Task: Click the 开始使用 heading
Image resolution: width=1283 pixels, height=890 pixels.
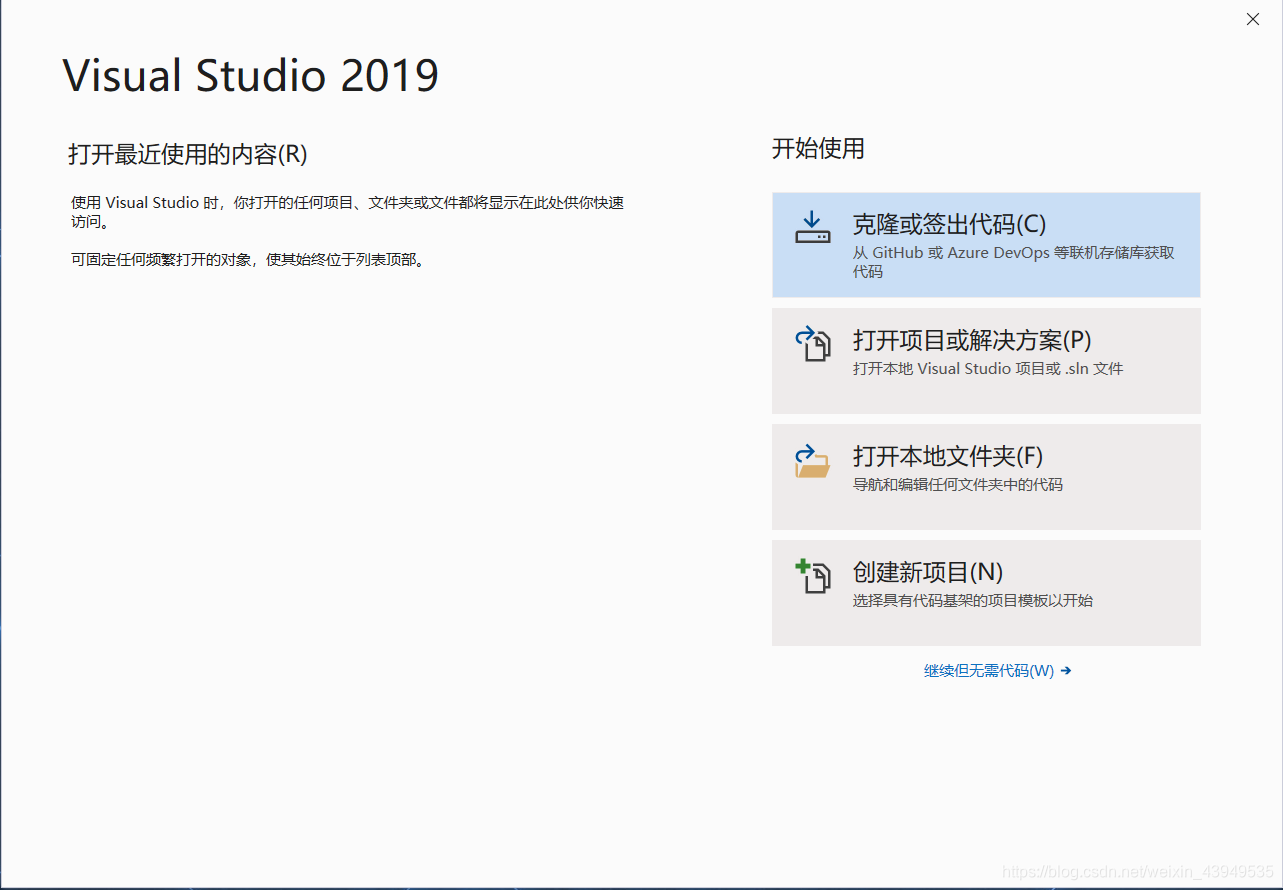Action: (x=818, y=149)
